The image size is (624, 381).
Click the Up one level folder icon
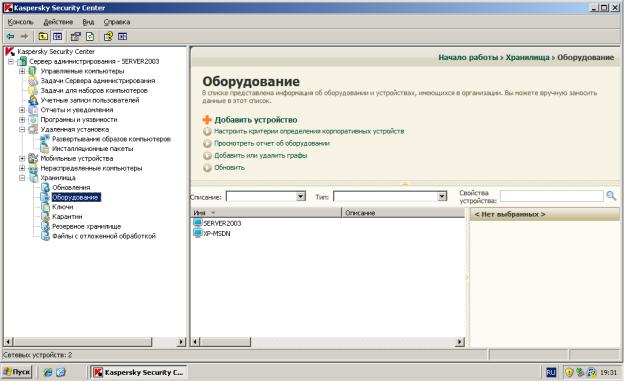[43, 37]
